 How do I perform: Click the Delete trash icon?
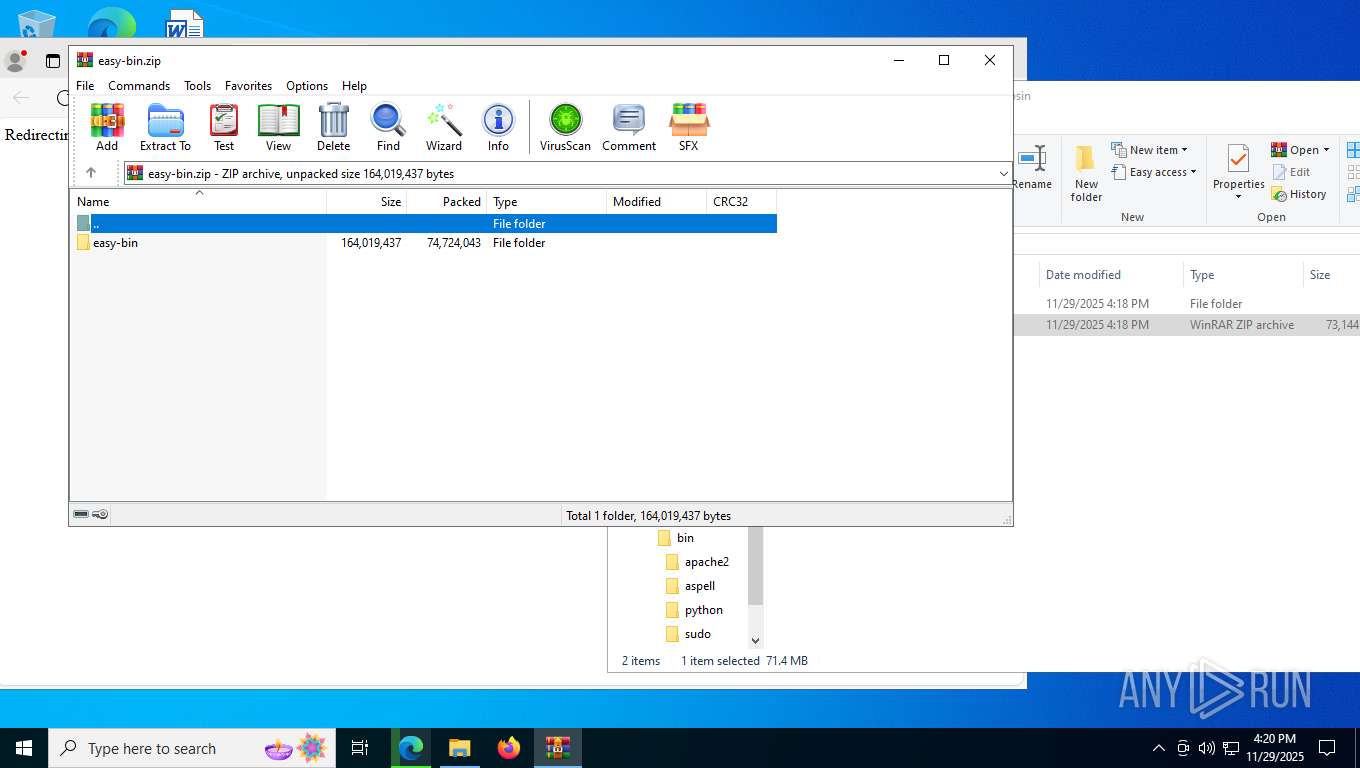pyautogui.click(x=334, y=127)
